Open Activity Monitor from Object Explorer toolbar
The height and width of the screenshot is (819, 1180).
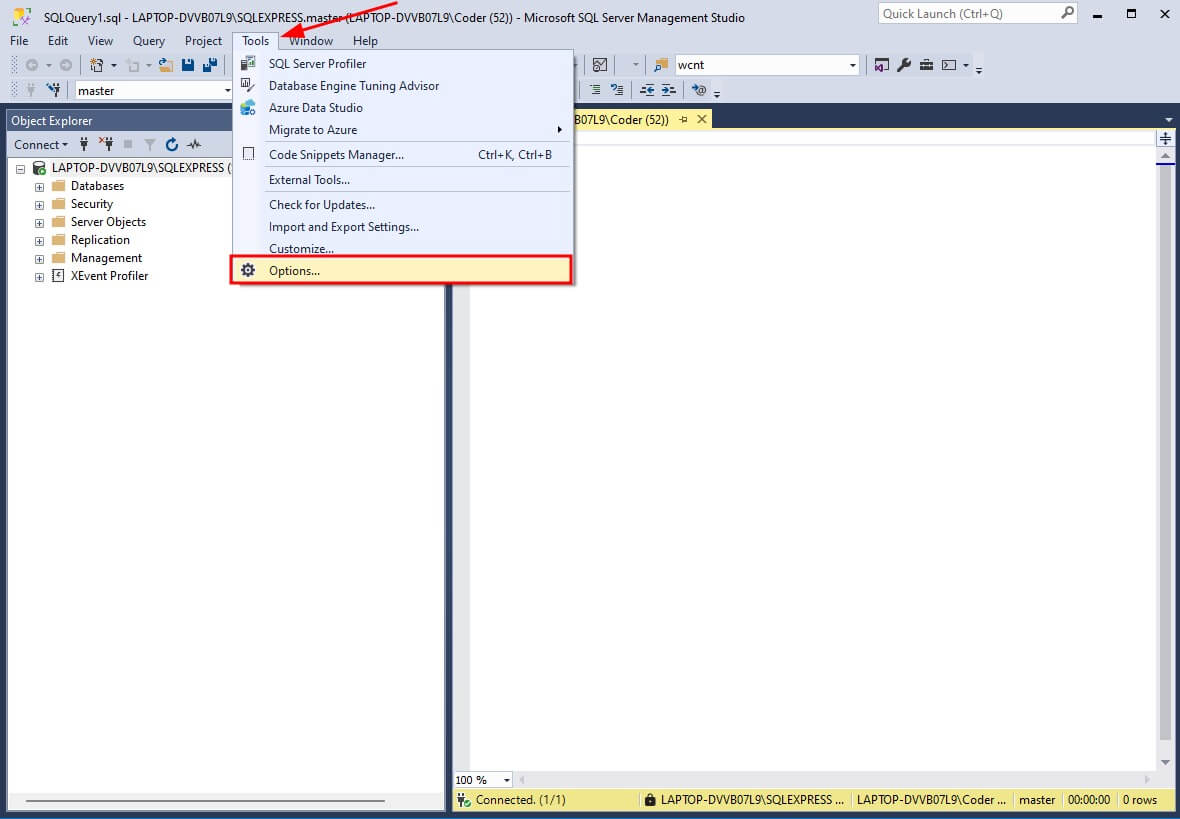pos(192,144)
